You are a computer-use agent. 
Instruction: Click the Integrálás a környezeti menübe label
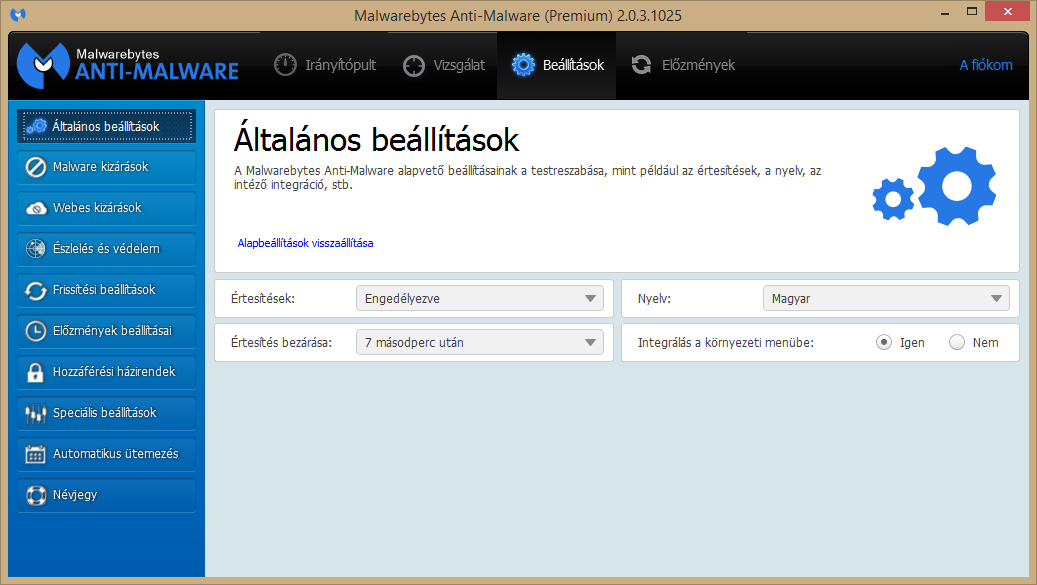click(x=726, y=342)
